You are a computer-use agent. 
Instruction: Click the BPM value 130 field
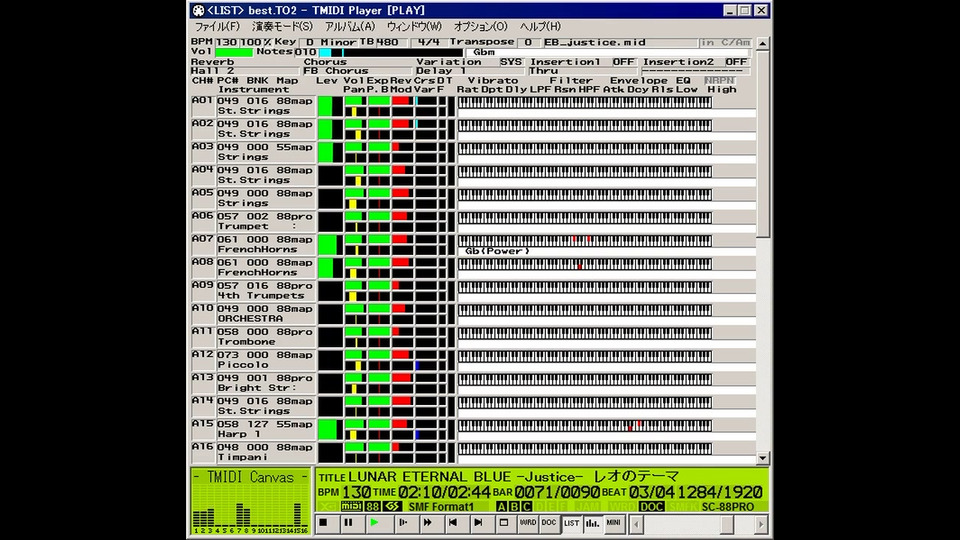[227, 42]
